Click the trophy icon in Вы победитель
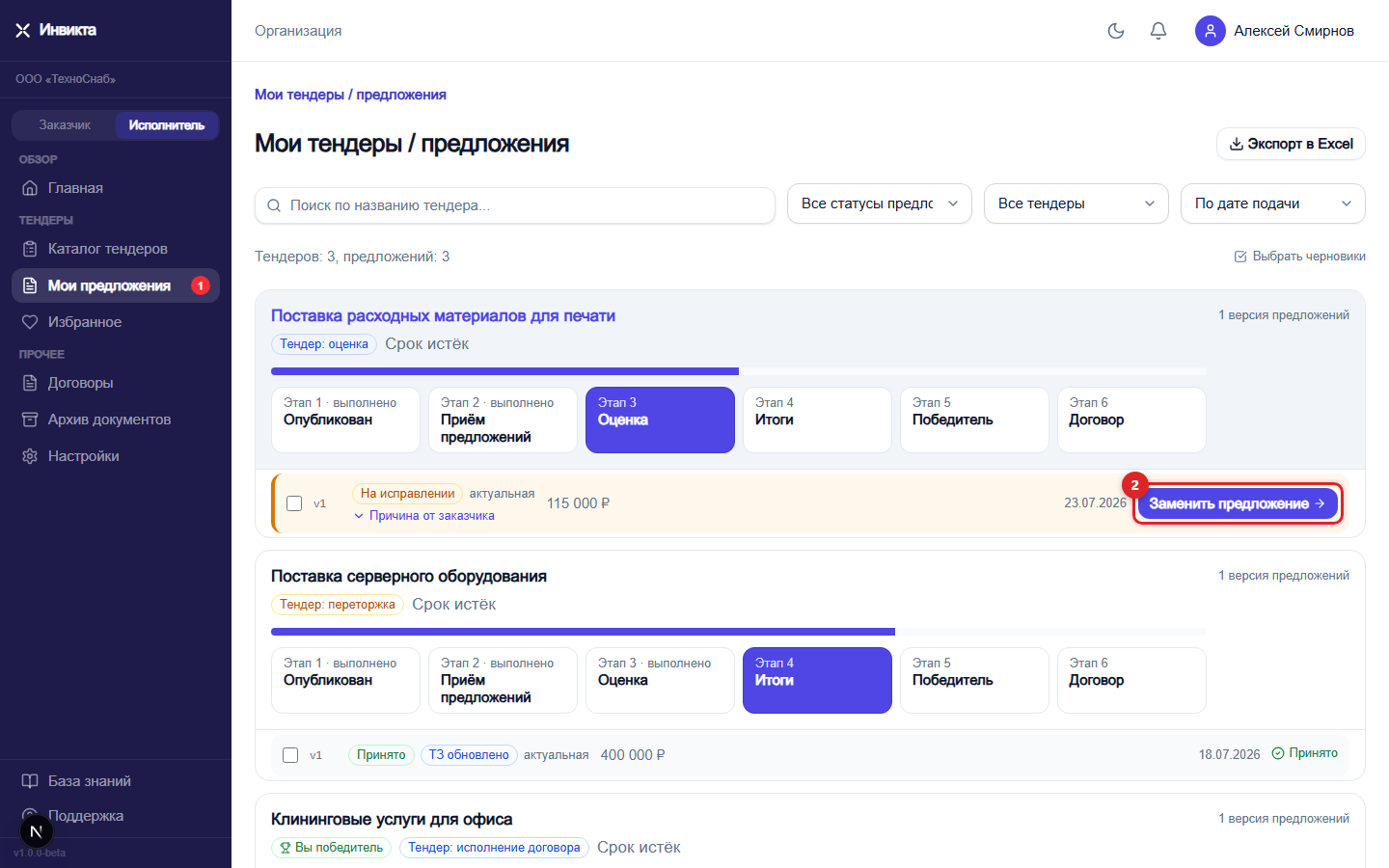 coord(286,848)
